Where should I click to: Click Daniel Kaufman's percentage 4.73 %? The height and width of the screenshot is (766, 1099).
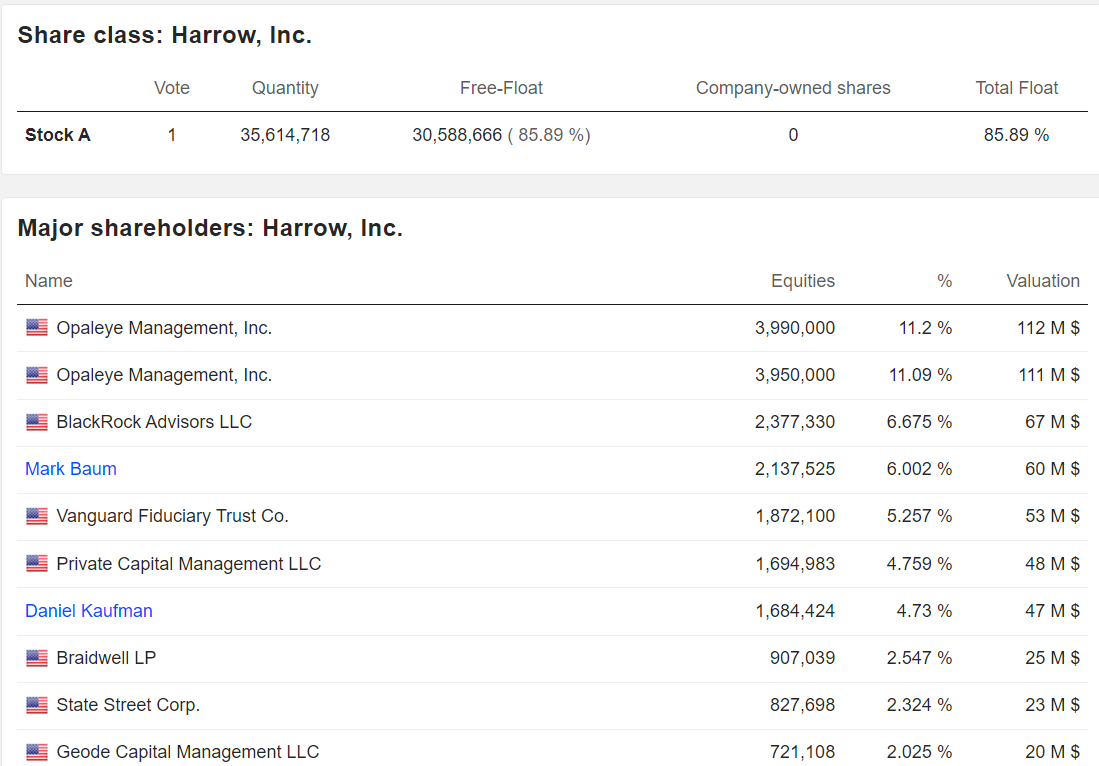[x=924, y=610]
